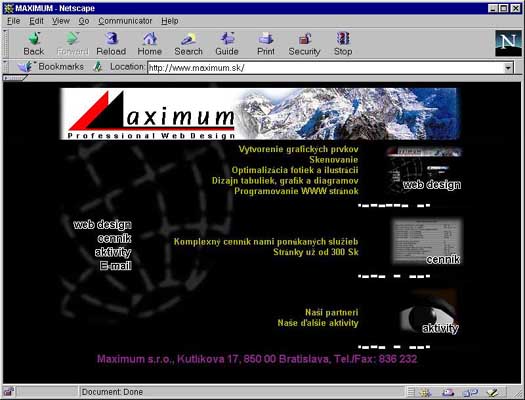
Task: Stop page loading
Action: [343, 44]
